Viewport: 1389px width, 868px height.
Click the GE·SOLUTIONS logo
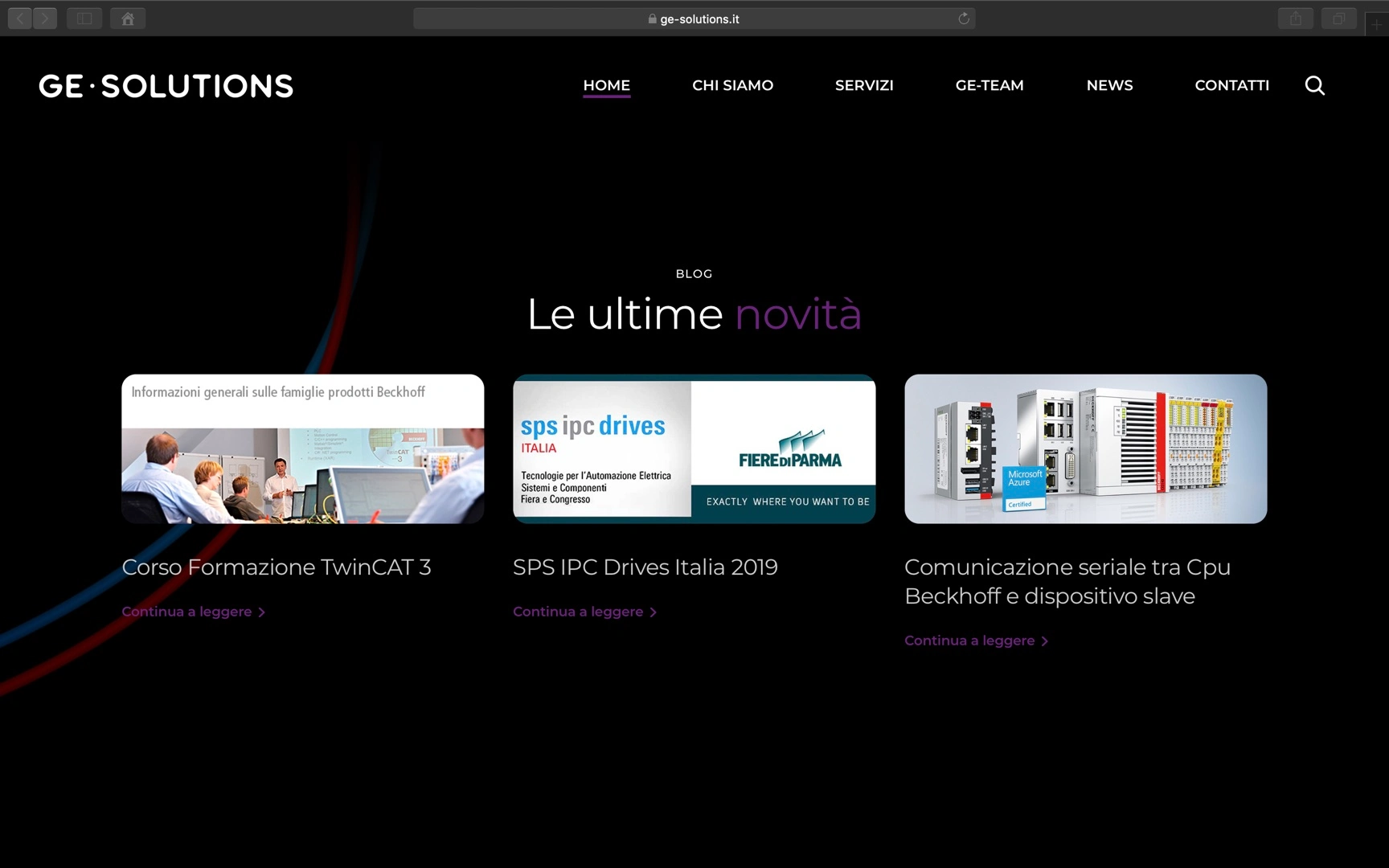click(x=166, y=86)
